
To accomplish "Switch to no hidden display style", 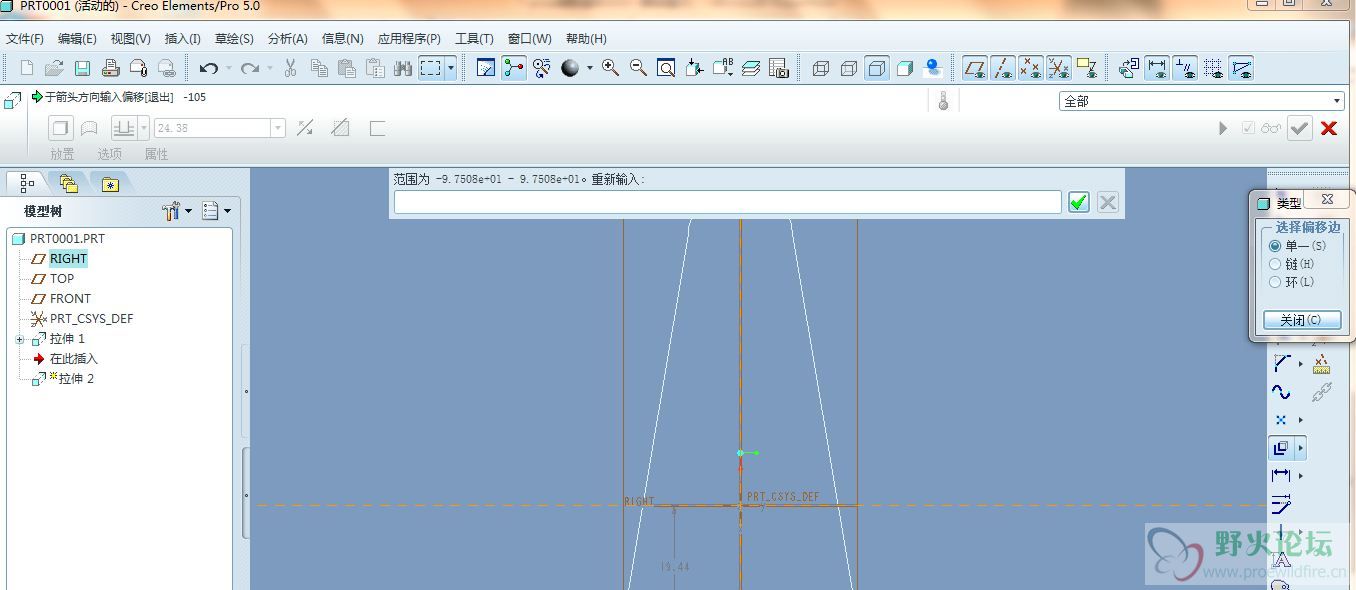I will pyautogui.click(x=877, y=68).
